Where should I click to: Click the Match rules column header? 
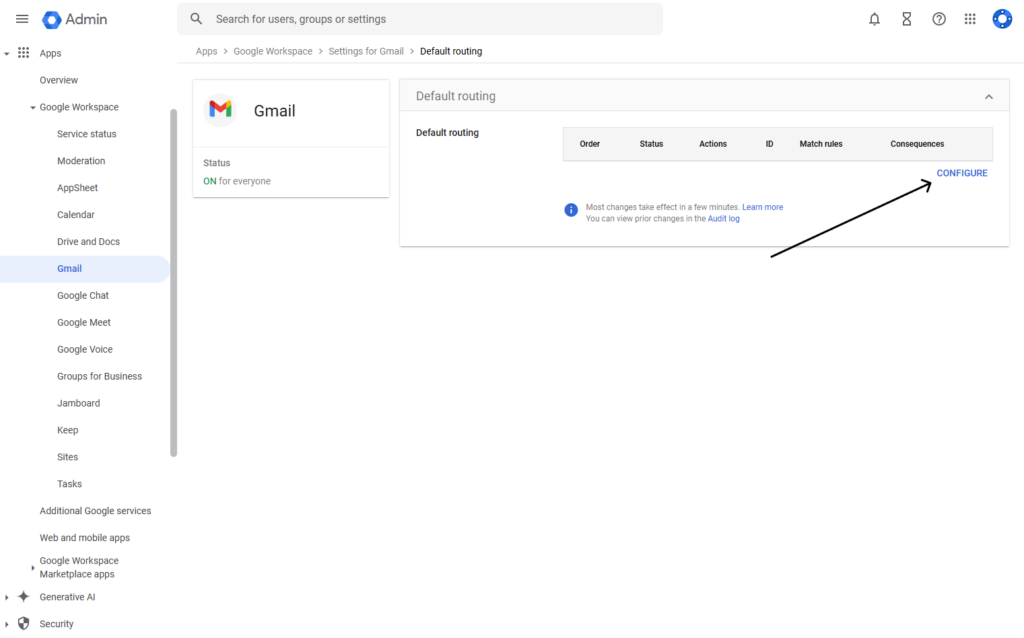pos(821,144)
